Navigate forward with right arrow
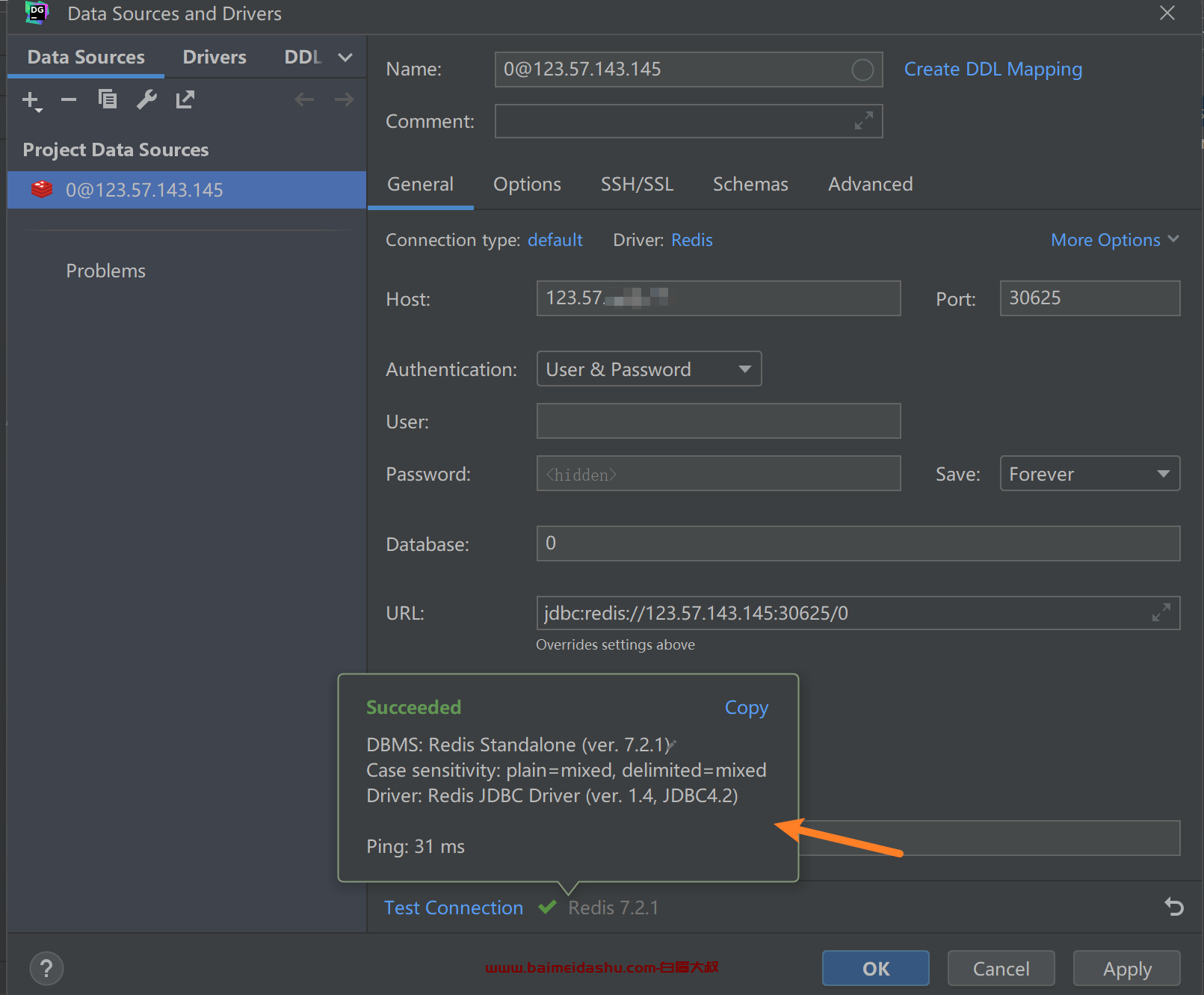 click(x=344, y=99)
